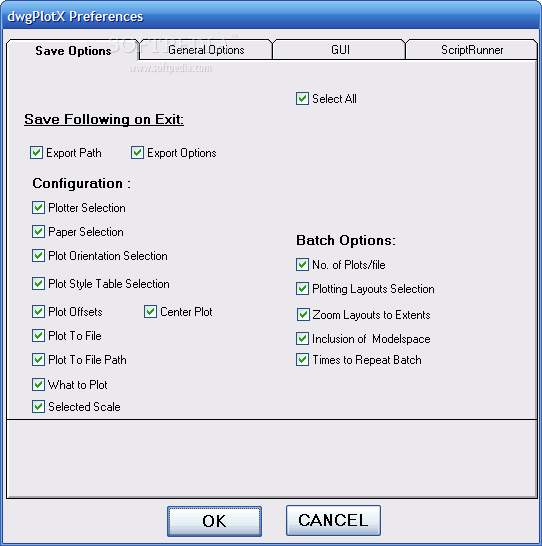542x546 pixels.
Task: Click the CANCEL button
Action: point(333,520)
